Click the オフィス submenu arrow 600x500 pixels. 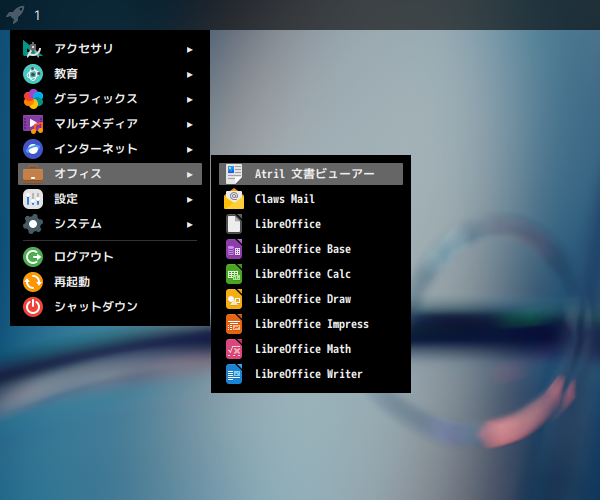tap(189, 175)
